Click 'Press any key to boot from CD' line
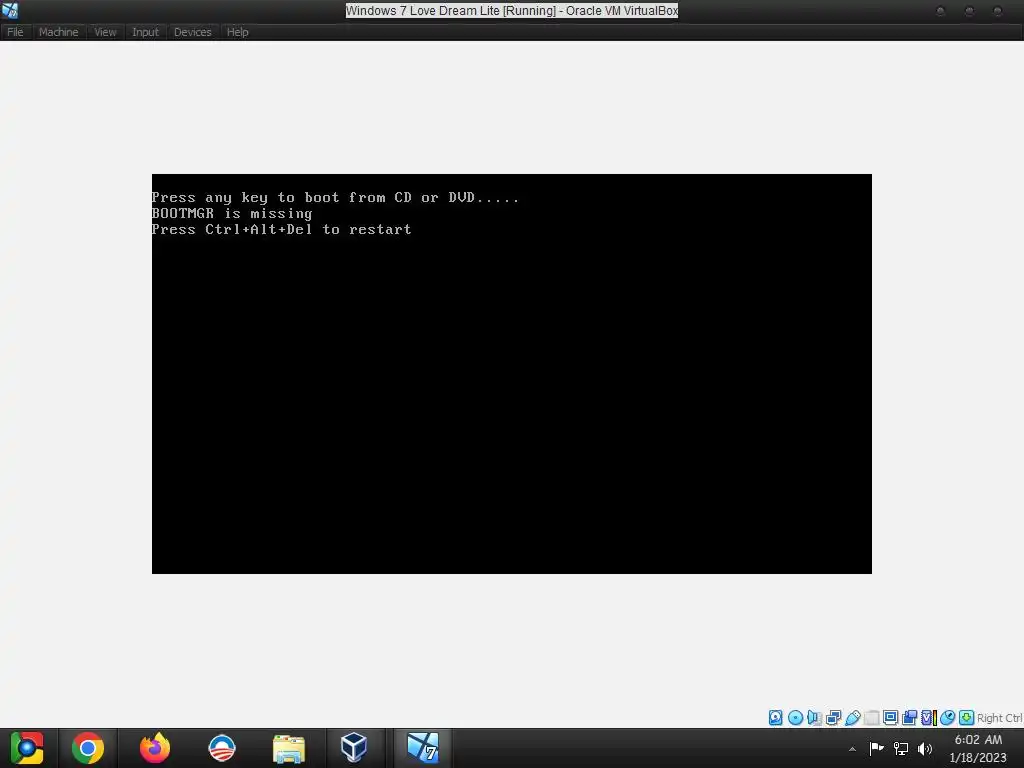1024x768 pixels. 336,197
